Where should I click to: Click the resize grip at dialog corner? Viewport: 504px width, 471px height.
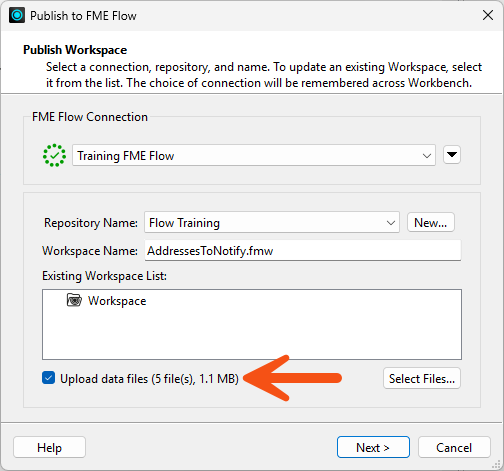[x=496, y=465]
